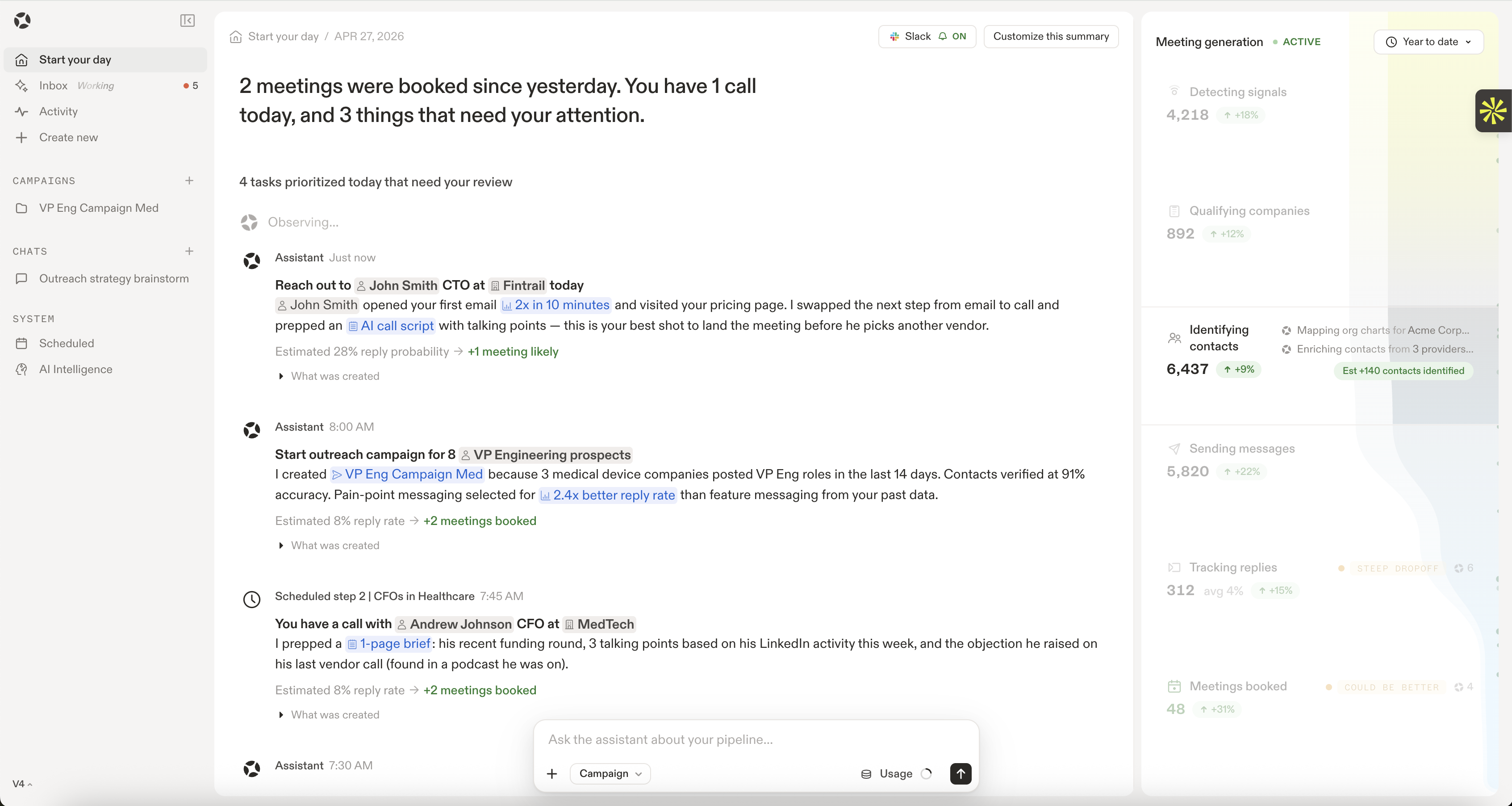1512x806 pixels.
Task: Focus the Ask the assistant input field
Action: [756, 739]
